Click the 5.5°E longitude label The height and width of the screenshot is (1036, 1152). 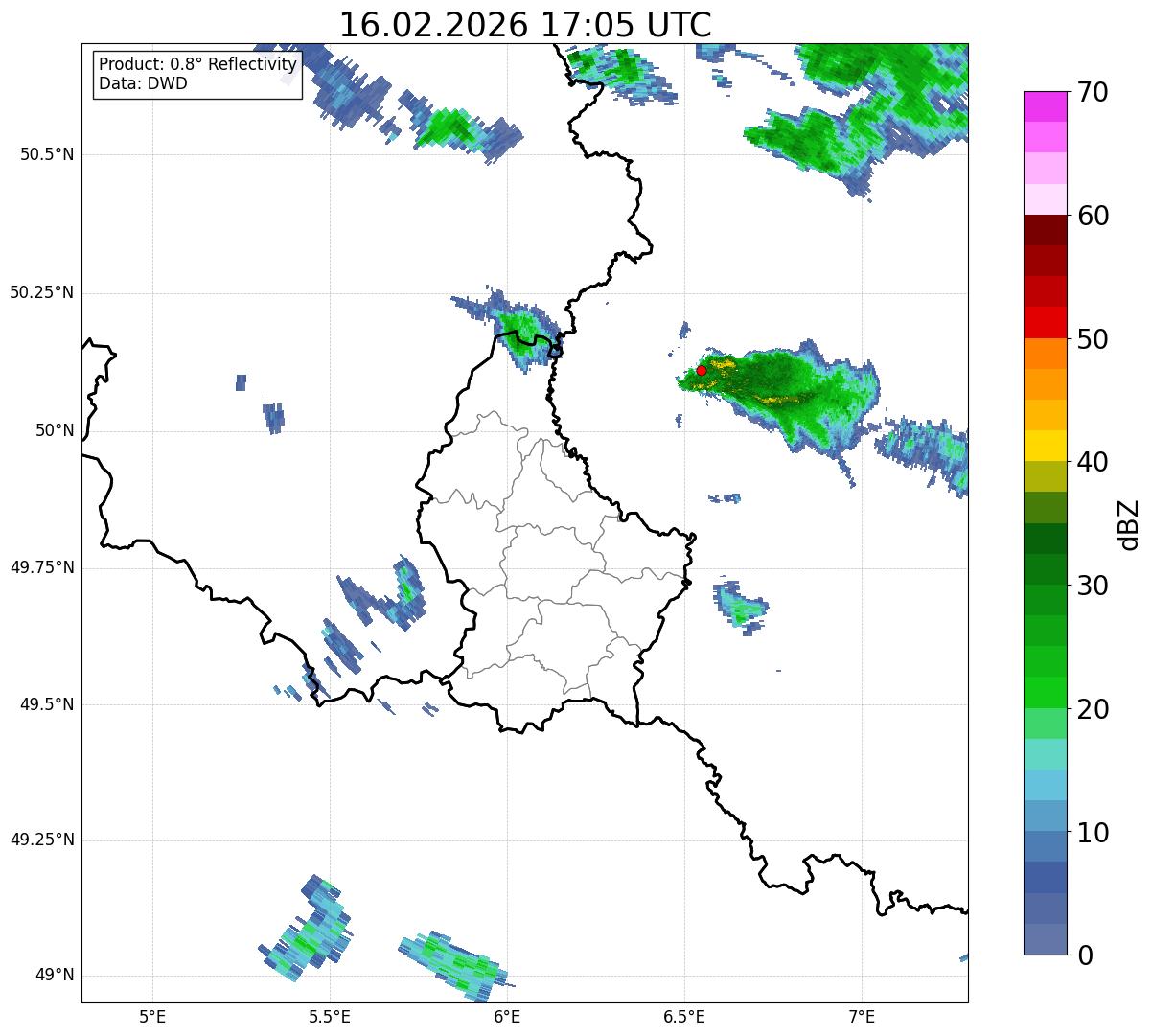click(330, 1016)
